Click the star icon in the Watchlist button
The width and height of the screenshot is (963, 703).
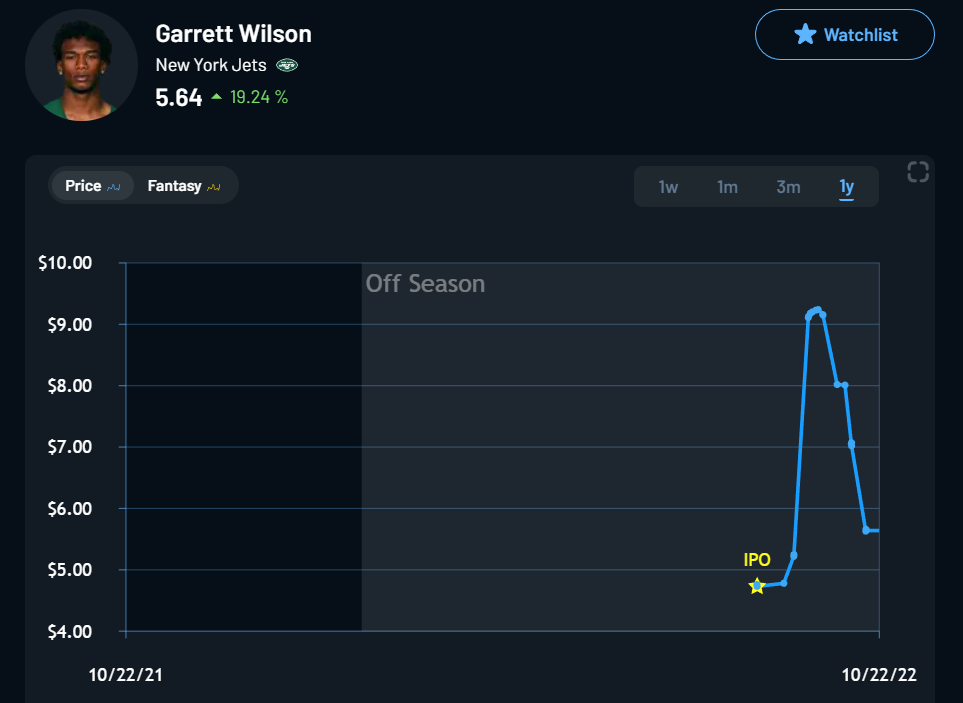pyautogui.click(x=805, y=35)
